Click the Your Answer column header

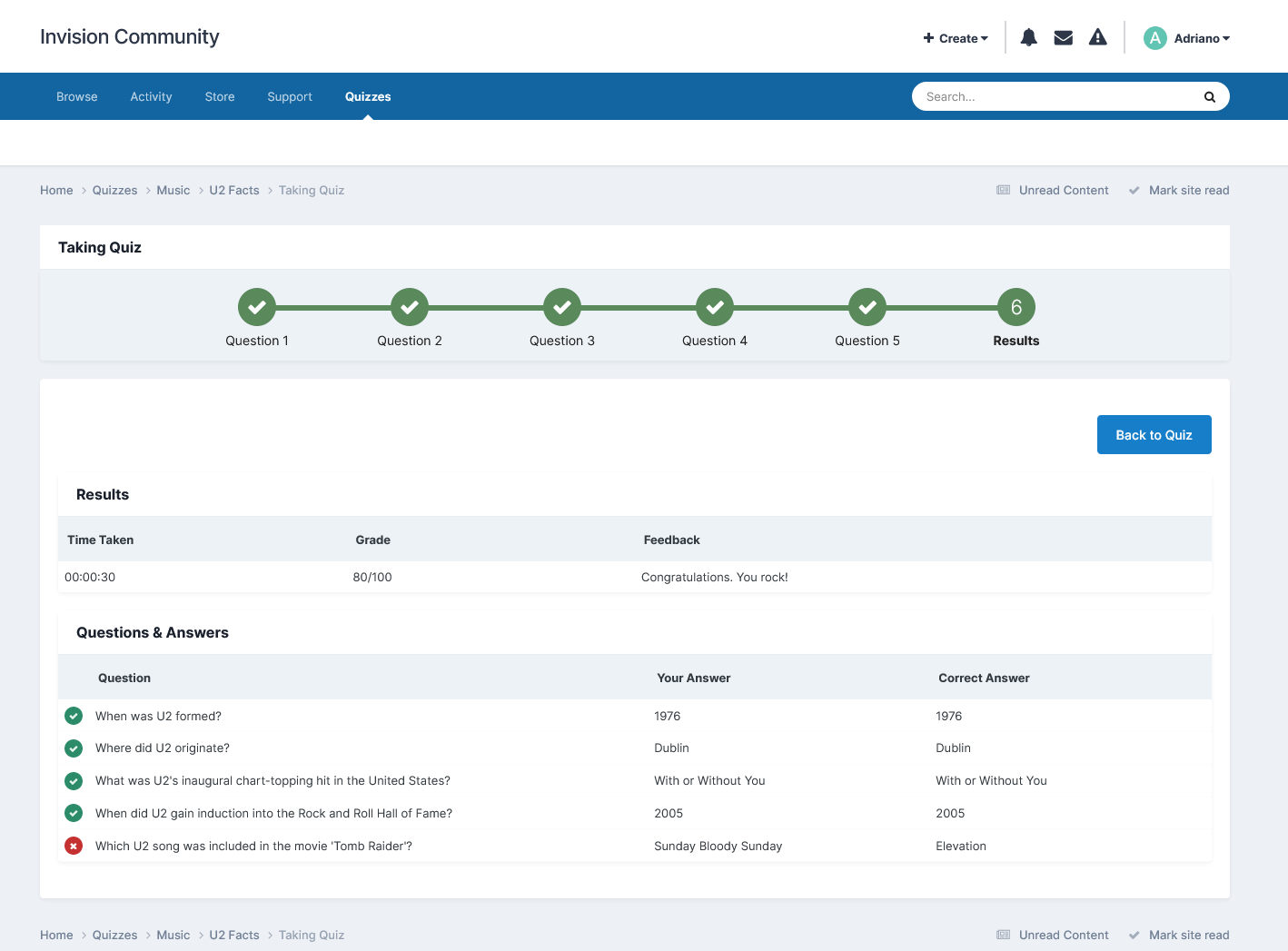694,678
